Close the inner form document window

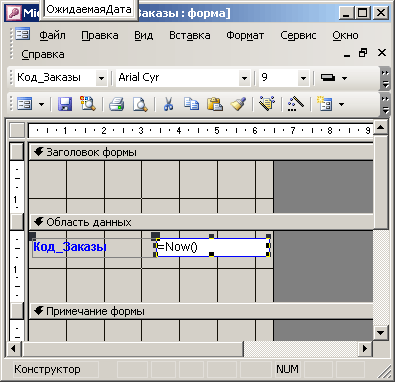click(x=382, y=53)
